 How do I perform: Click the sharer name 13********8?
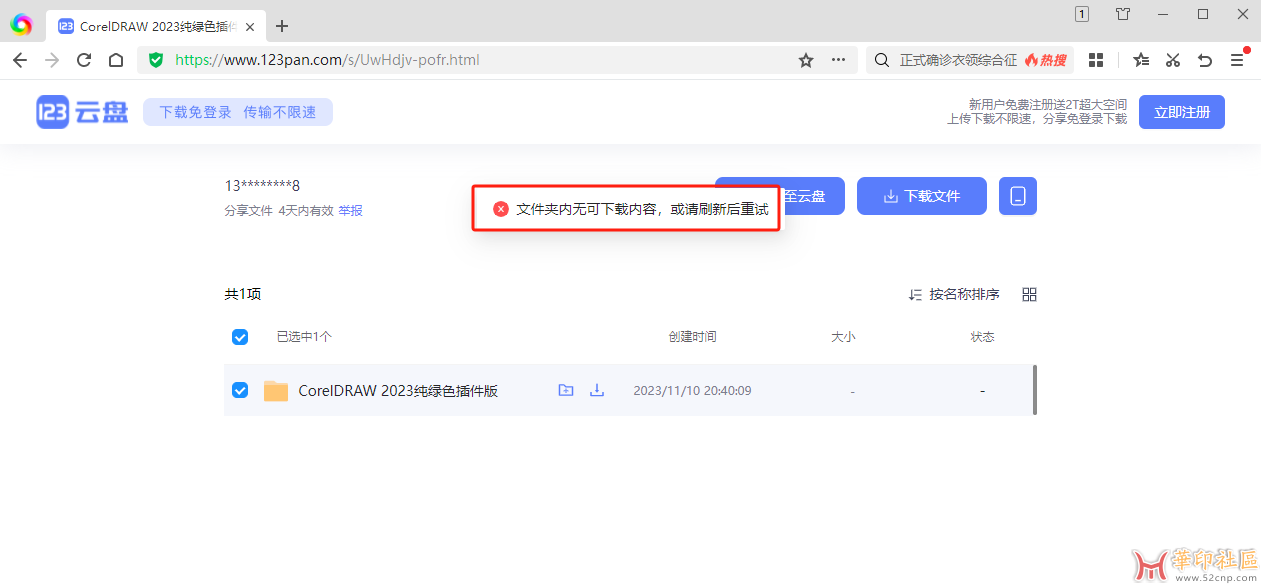click(262, 185)
